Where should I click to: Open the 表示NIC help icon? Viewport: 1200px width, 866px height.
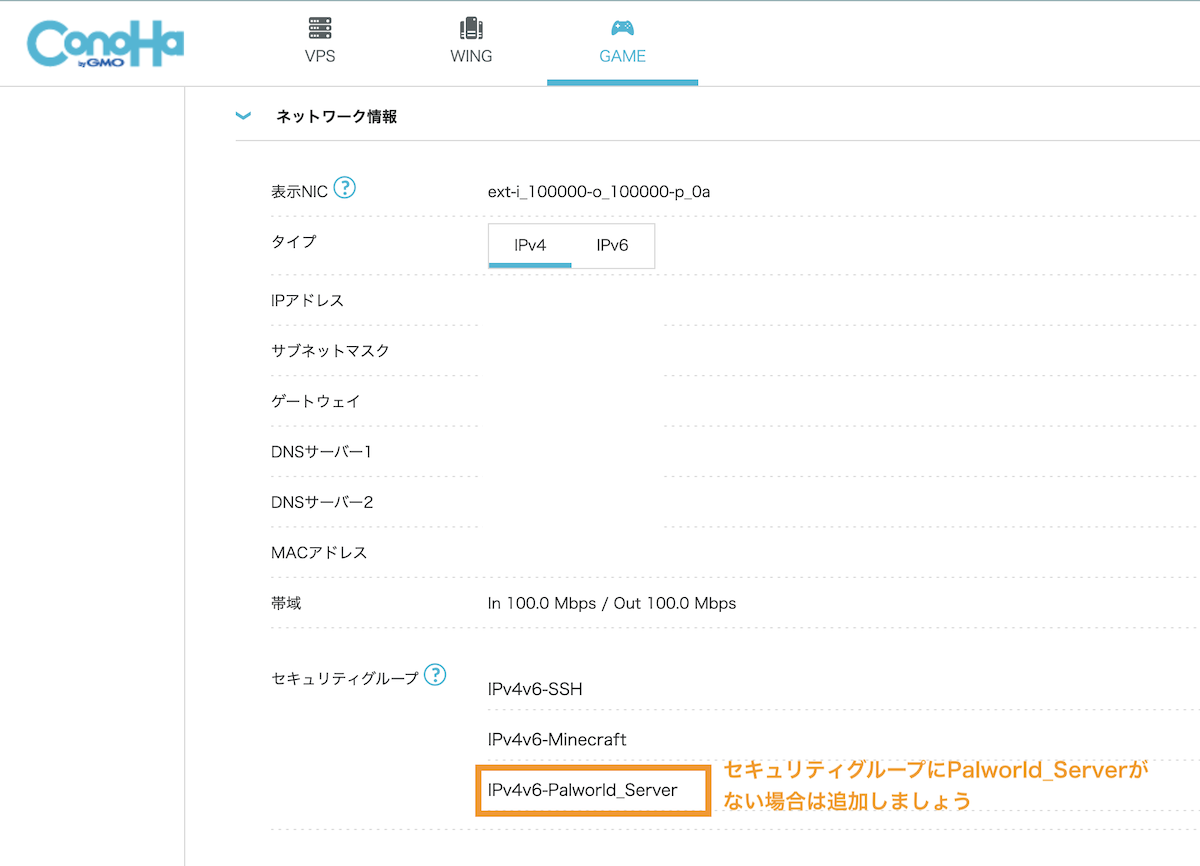point(345,185)
